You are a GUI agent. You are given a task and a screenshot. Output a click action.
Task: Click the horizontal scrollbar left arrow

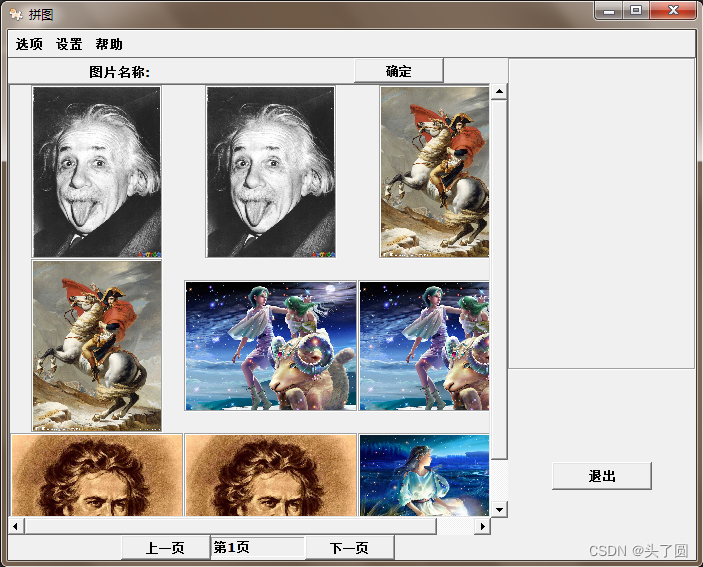(x=16, y=526)
